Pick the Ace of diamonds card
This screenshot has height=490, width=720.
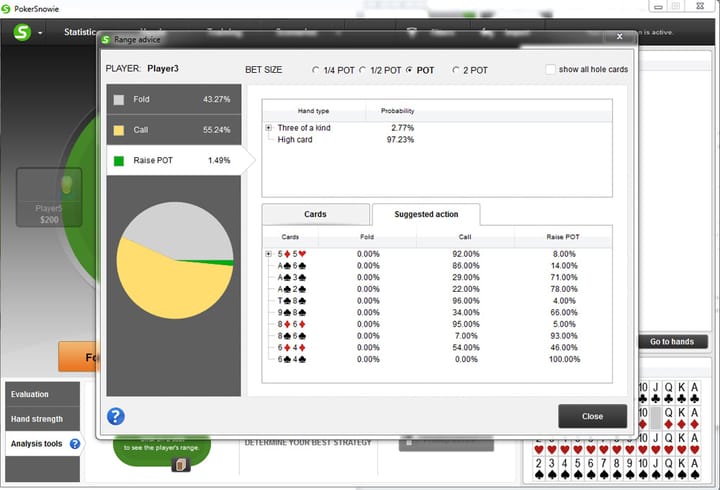tap(695, 418)
